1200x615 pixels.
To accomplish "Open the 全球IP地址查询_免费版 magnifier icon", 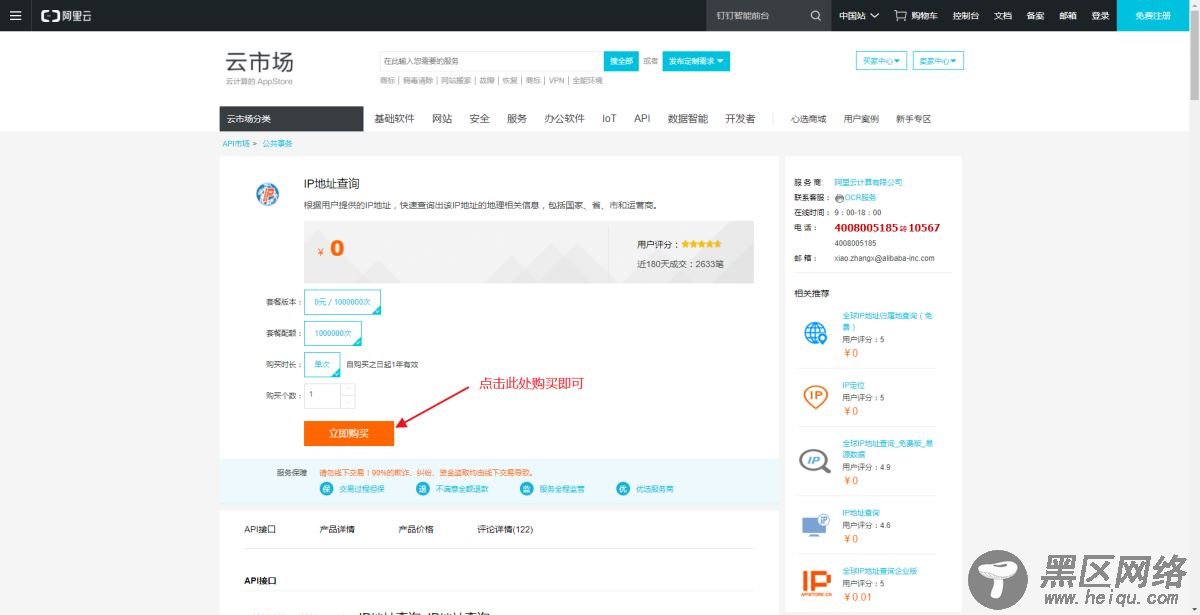I will coord(814,461).
